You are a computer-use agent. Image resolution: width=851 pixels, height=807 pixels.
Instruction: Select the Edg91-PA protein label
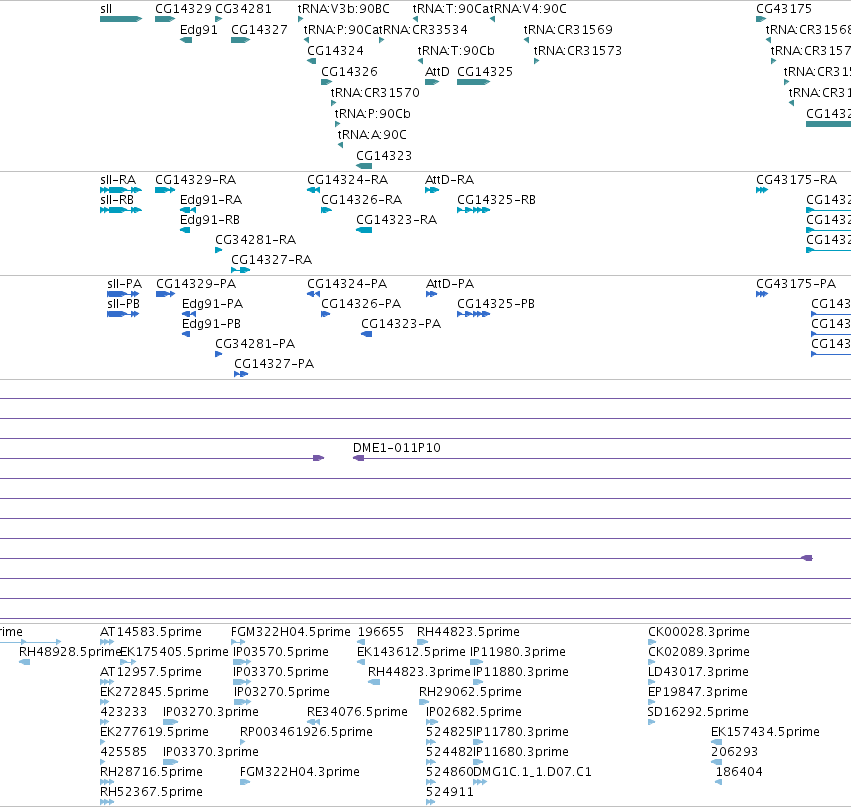(212, 304)
